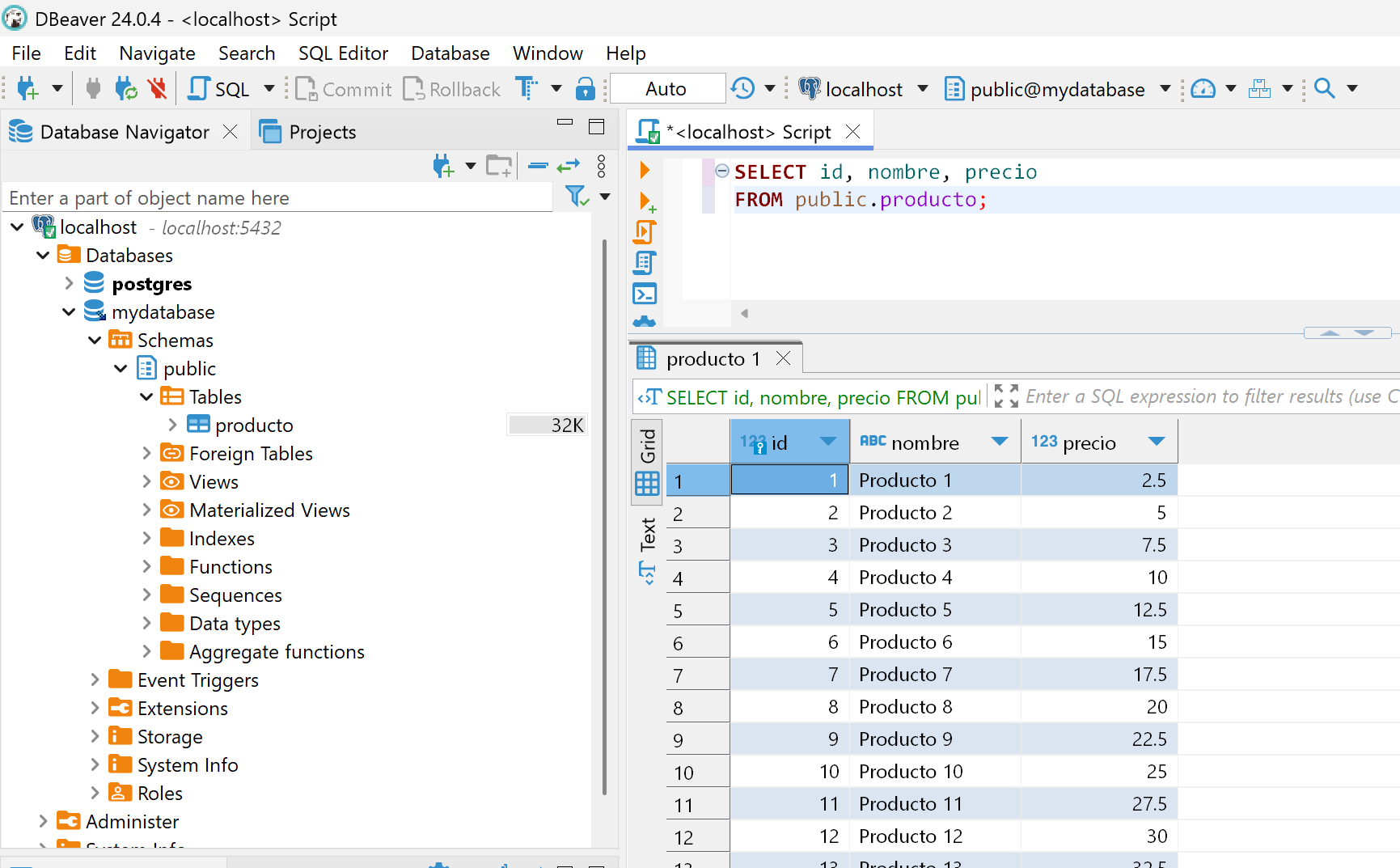Expand the Views folder
Viewport: 1400px width, 868px height.
pyautogui.click(x=146, y=481)
